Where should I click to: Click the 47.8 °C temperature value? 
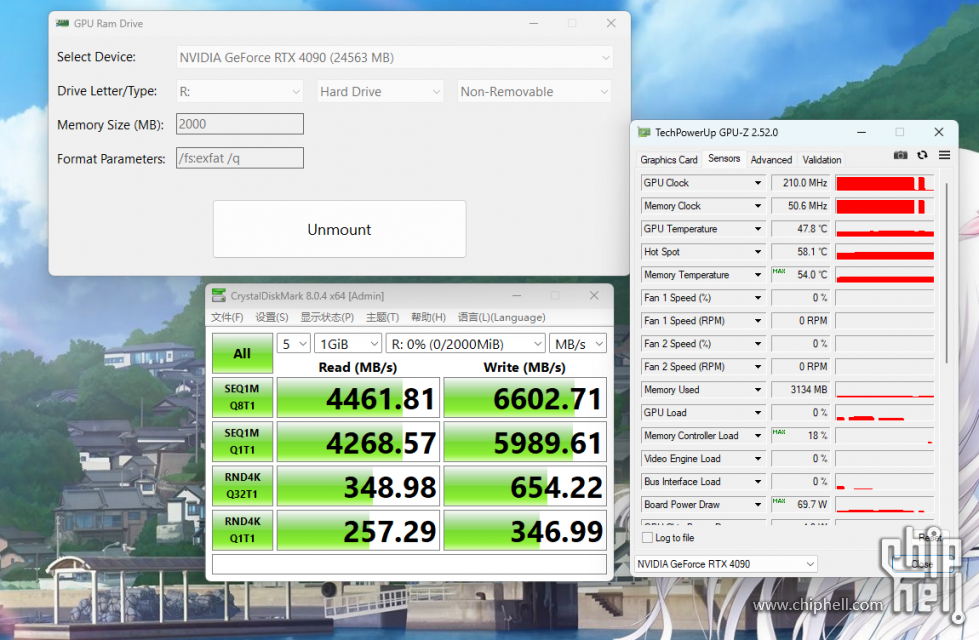(x=800, y=229)
